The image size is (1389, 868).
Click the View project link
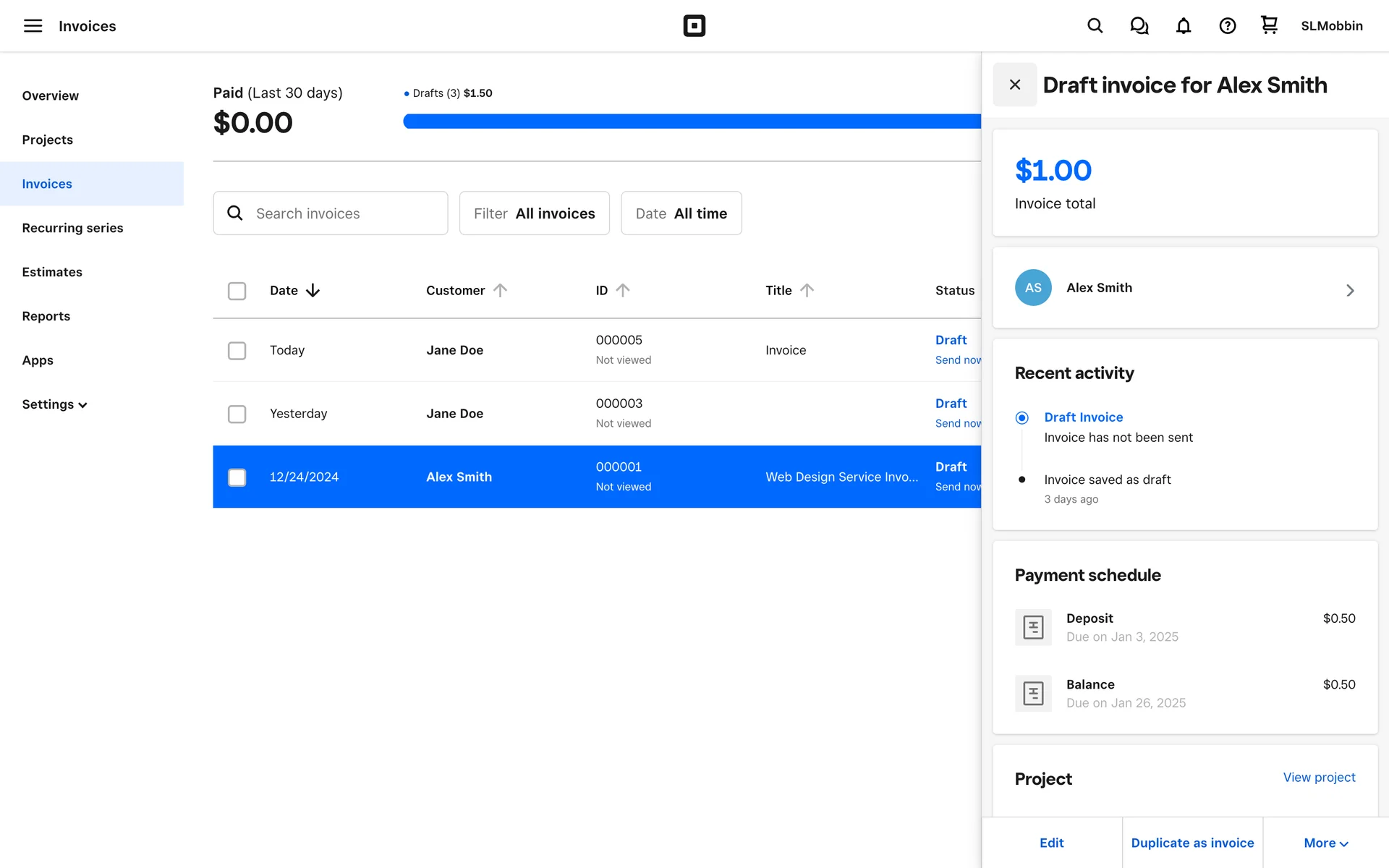1319,778
